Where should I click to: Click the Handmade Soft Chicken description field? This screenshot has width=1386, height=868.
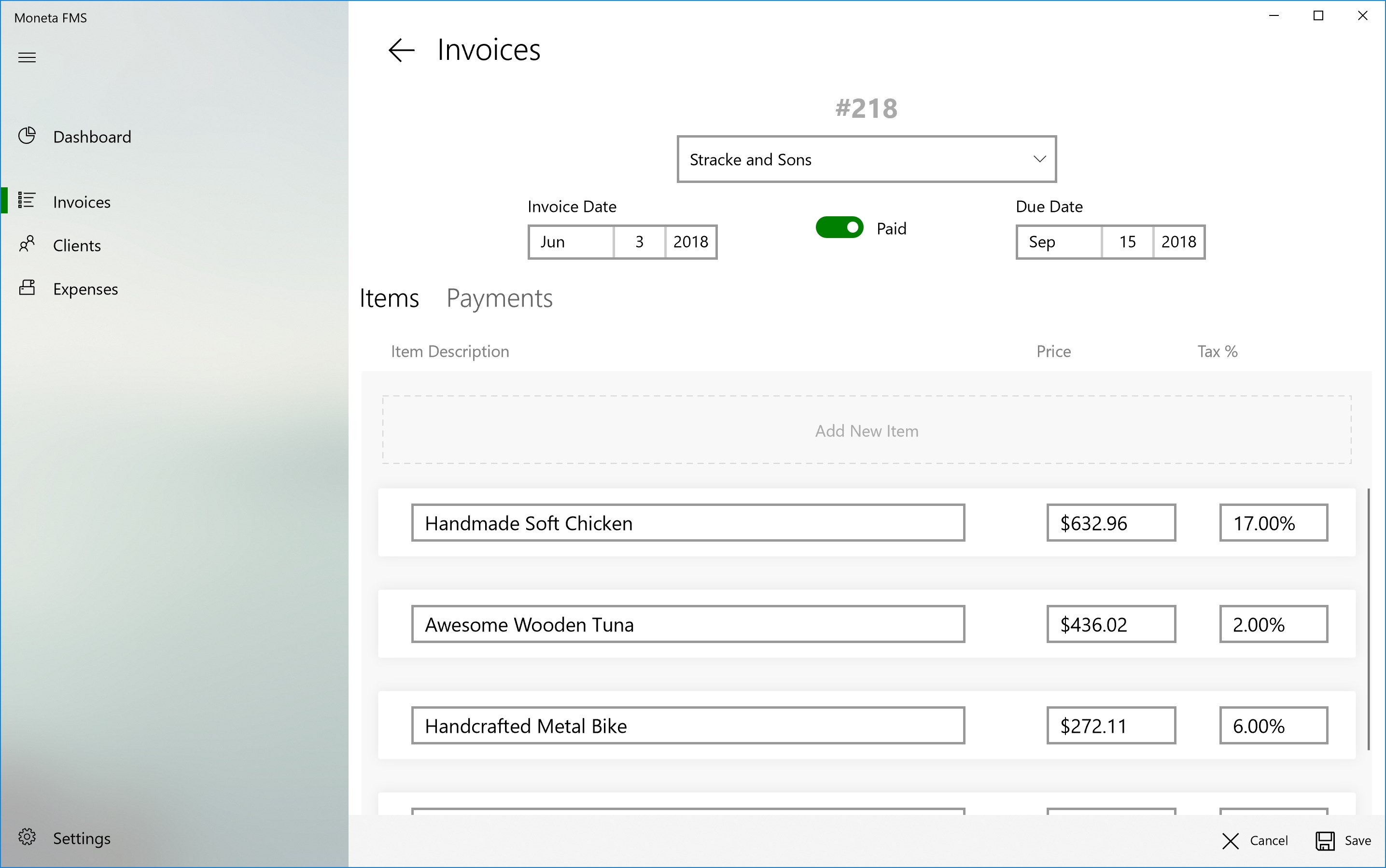(x=687, y=523)
